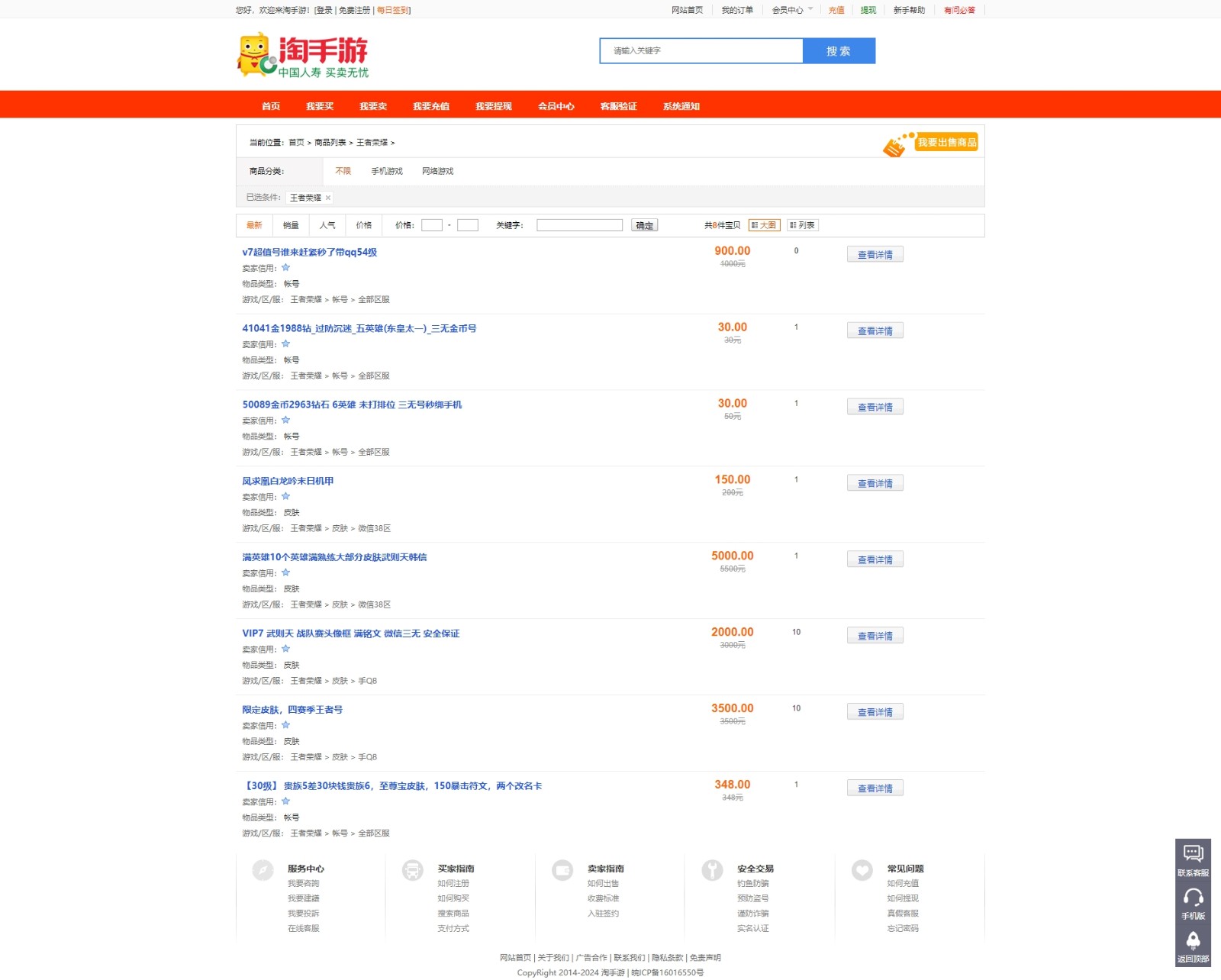Screen dimensions: 1221x980
Task: Open listing title 凤求凰白龙吟末日机甲
Action: [288, 481]
